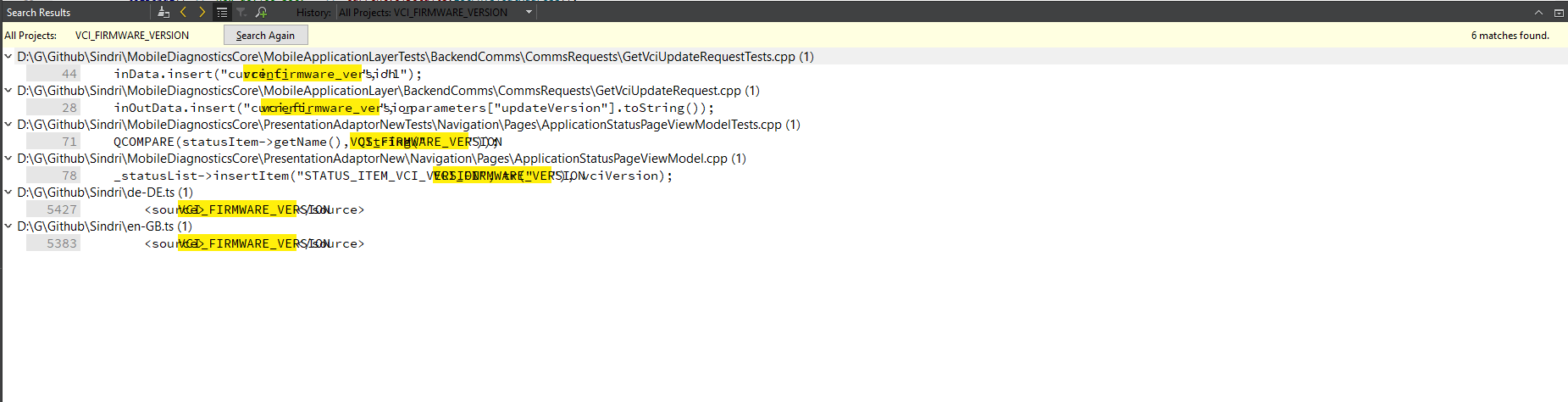The image size is (1568, 402).
Task: Collapse the de-DE.ts result group
Action: coord(8,193)
